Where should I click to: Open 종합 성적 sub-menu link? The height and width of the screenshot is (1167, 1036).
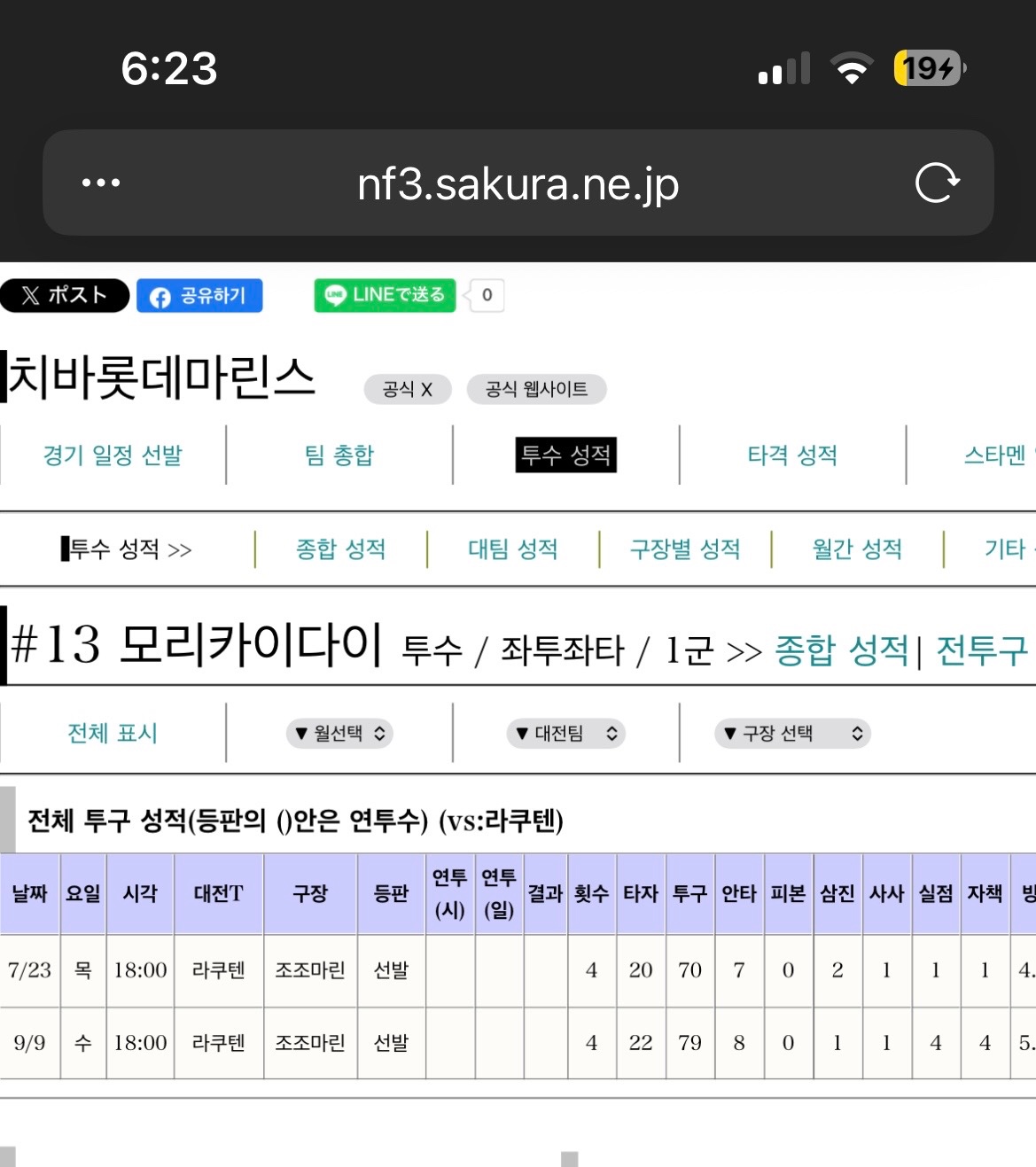[340, 548]
